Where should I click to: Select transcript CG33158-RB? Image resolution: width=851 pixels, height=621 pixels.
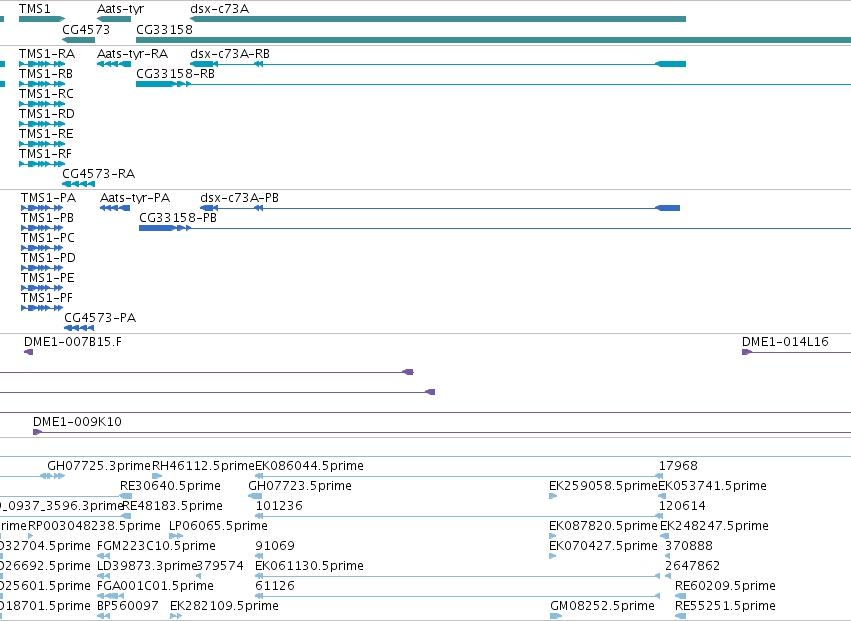coord(493,84)
